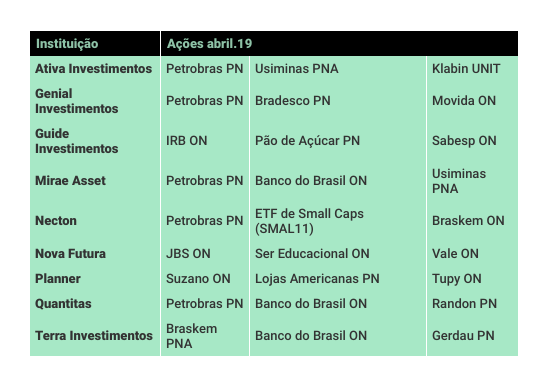Click Terra Investimentos institution name
The image size is (550, 387).
(95, 336)
